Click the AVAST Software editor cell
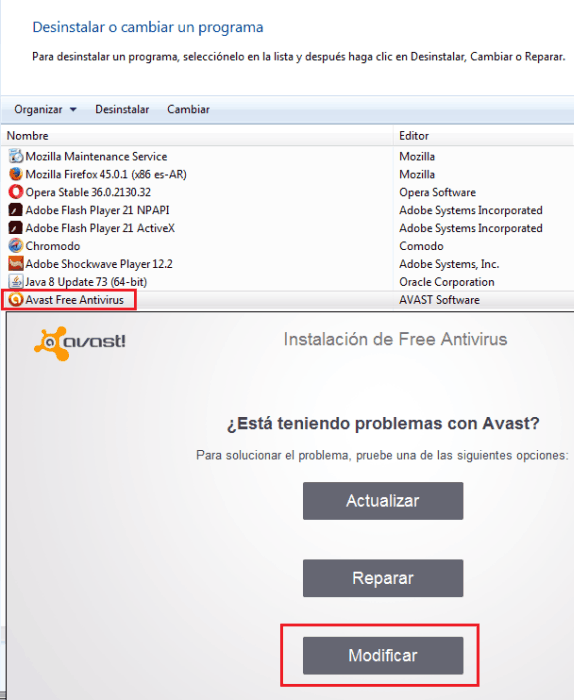574x700 pixels. (439, 300)
